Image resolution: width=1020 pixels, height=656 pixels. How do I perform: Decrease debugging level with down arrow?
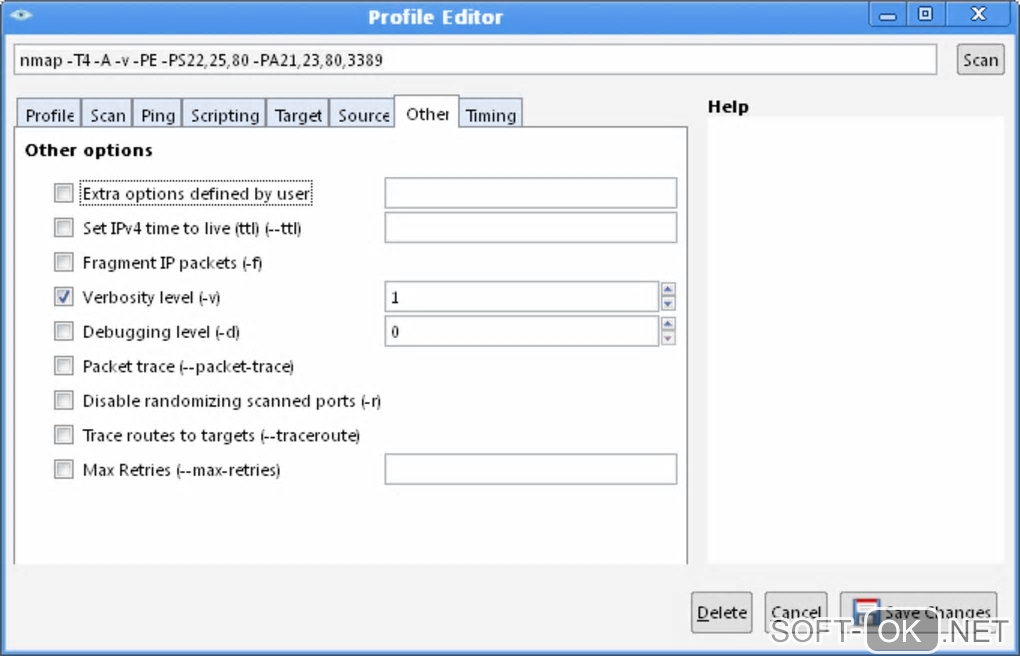tap(667, 338)
